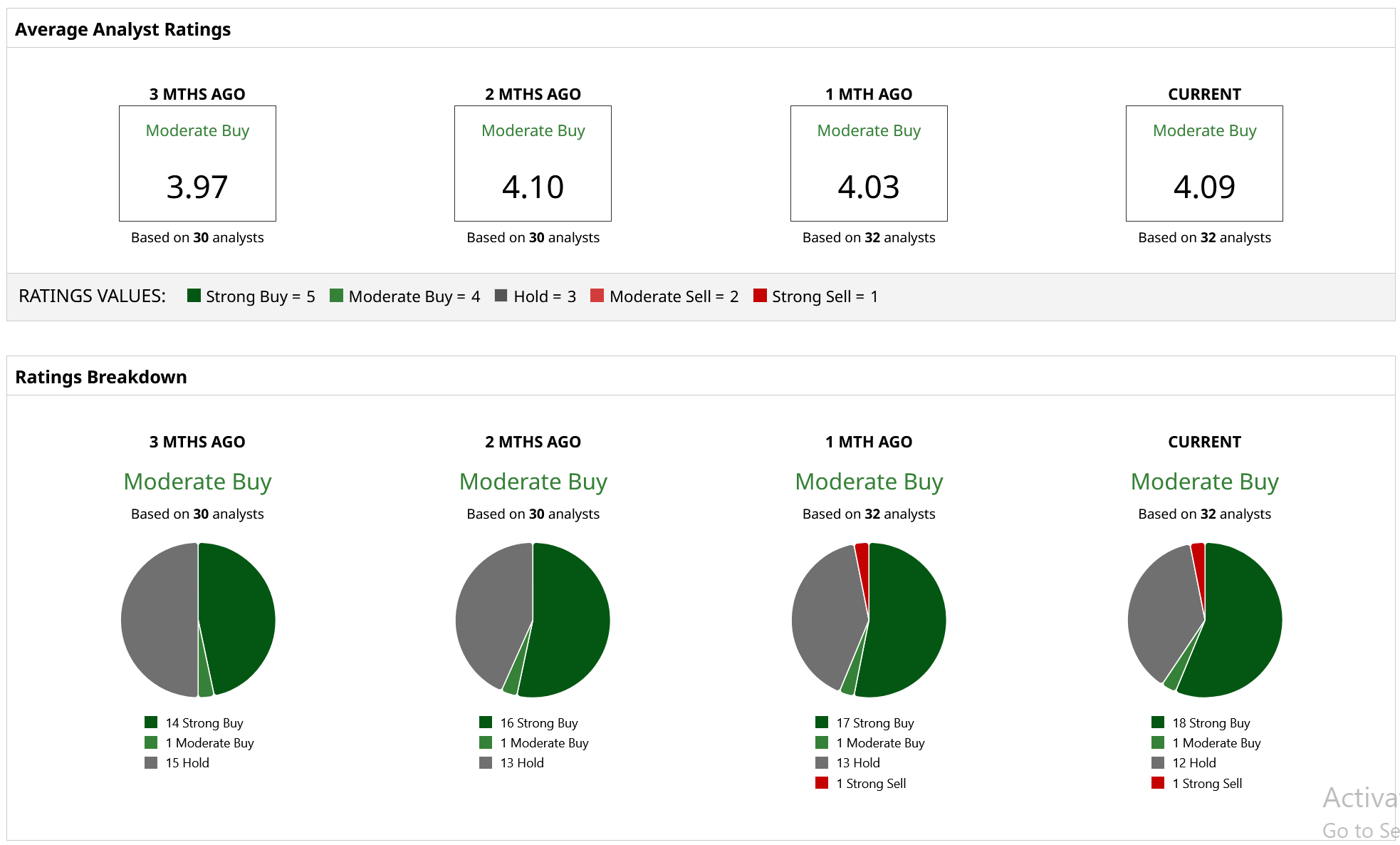Image resolution: width=1400 pixels, height=845 pixels.
Task: Click the 4.03 rating box for 1 month ago
Action: click(869, 164)
